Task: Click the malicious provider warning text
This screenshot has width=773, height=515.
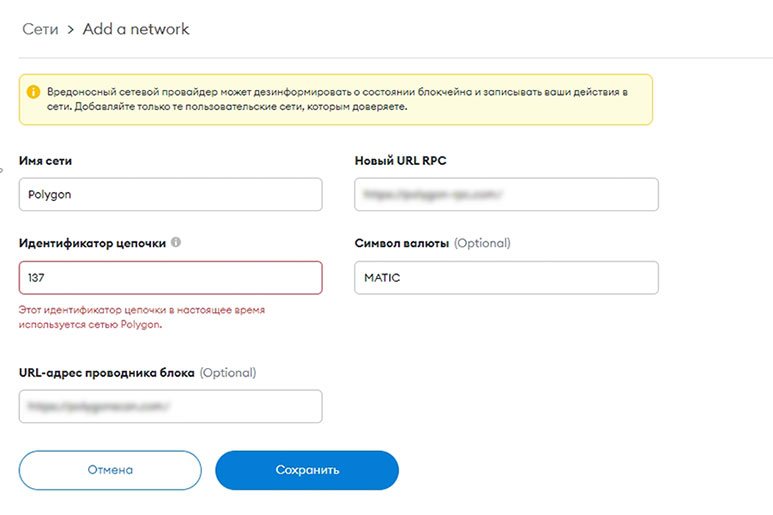Action: pyautogui.click(x=337, y=99)
